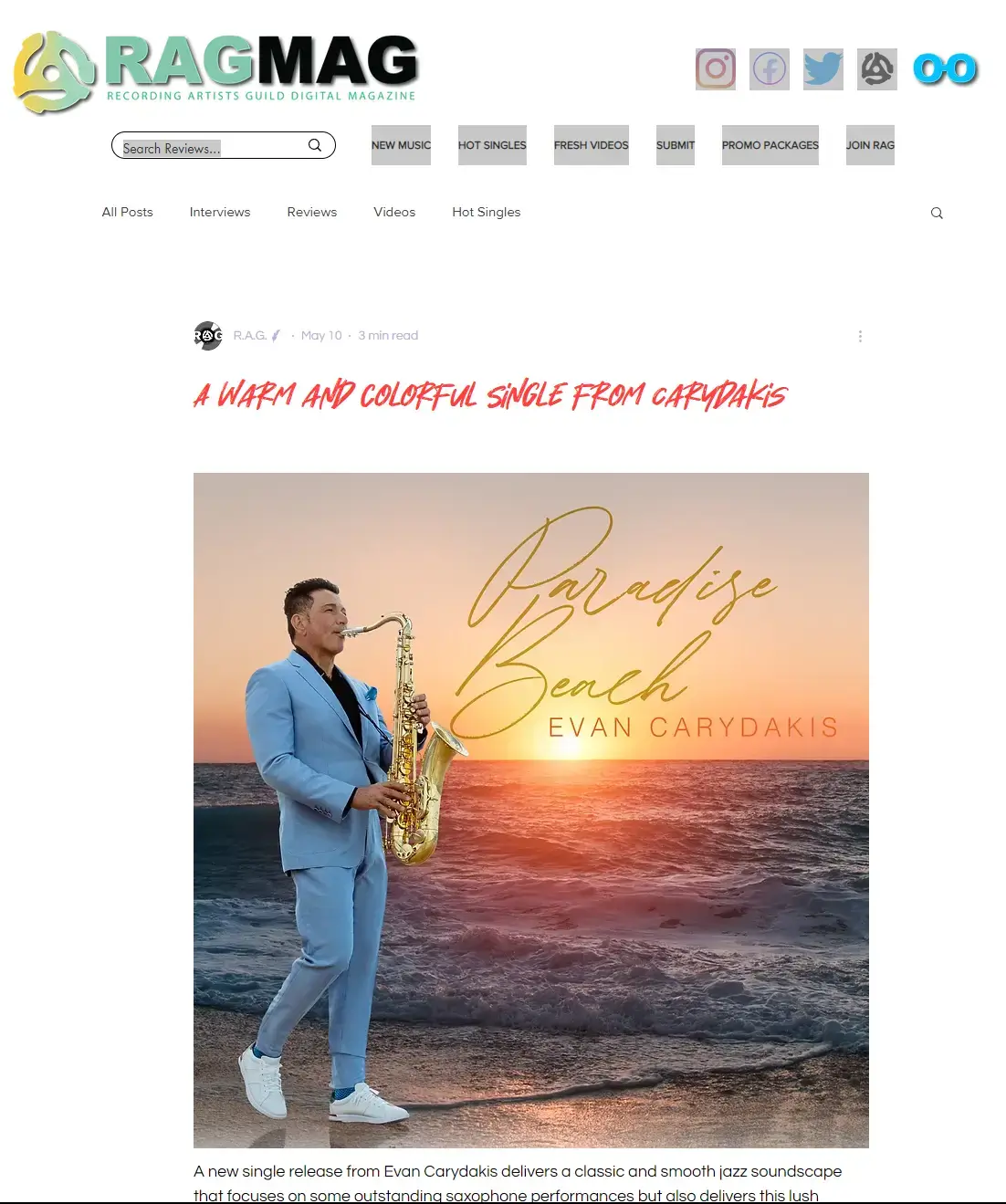
Task: Click the blog search magnifier icon
Action: 937,213
